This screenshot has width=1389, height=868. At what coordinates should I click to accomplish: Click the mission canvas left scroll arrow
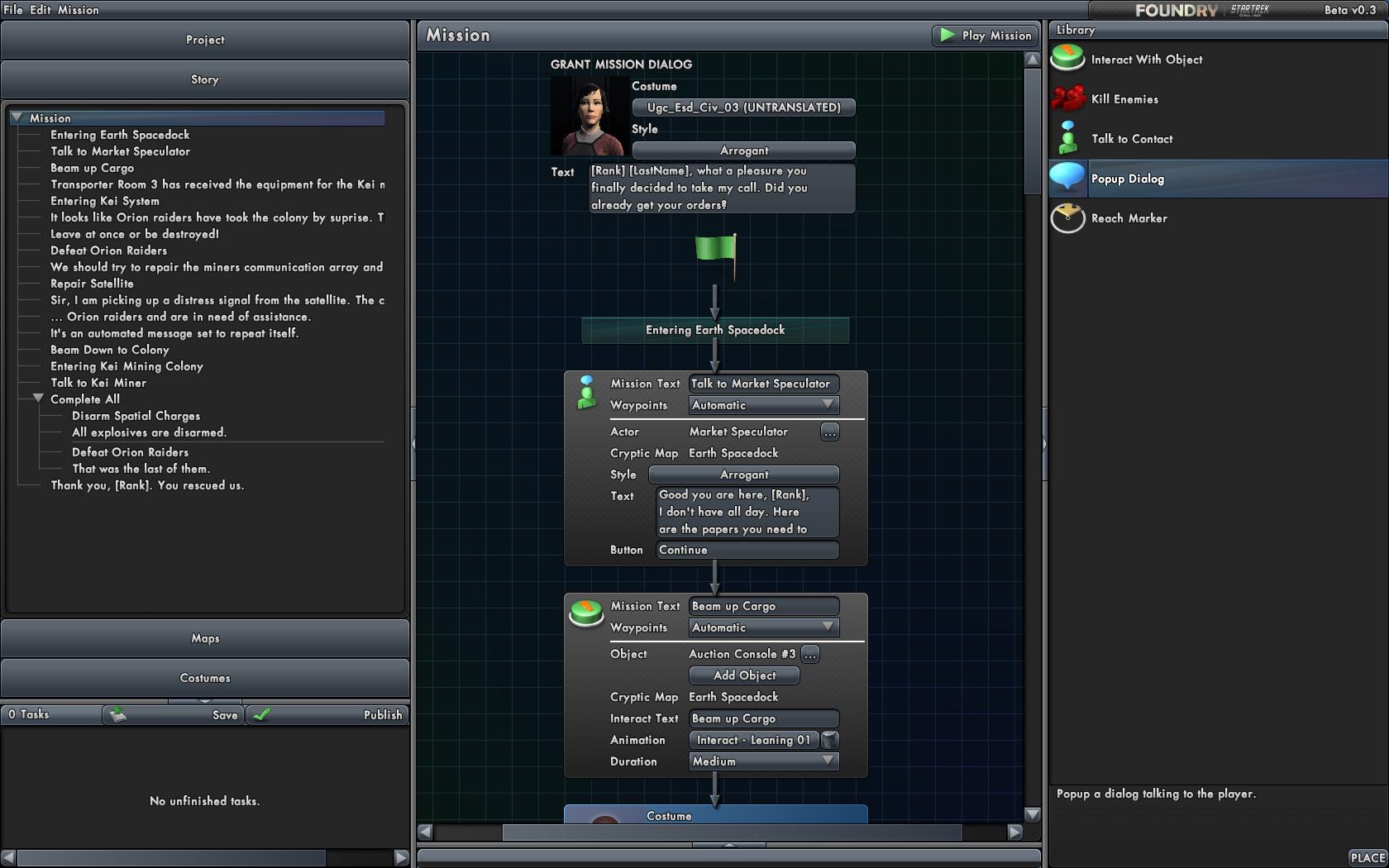pos(425,832)
